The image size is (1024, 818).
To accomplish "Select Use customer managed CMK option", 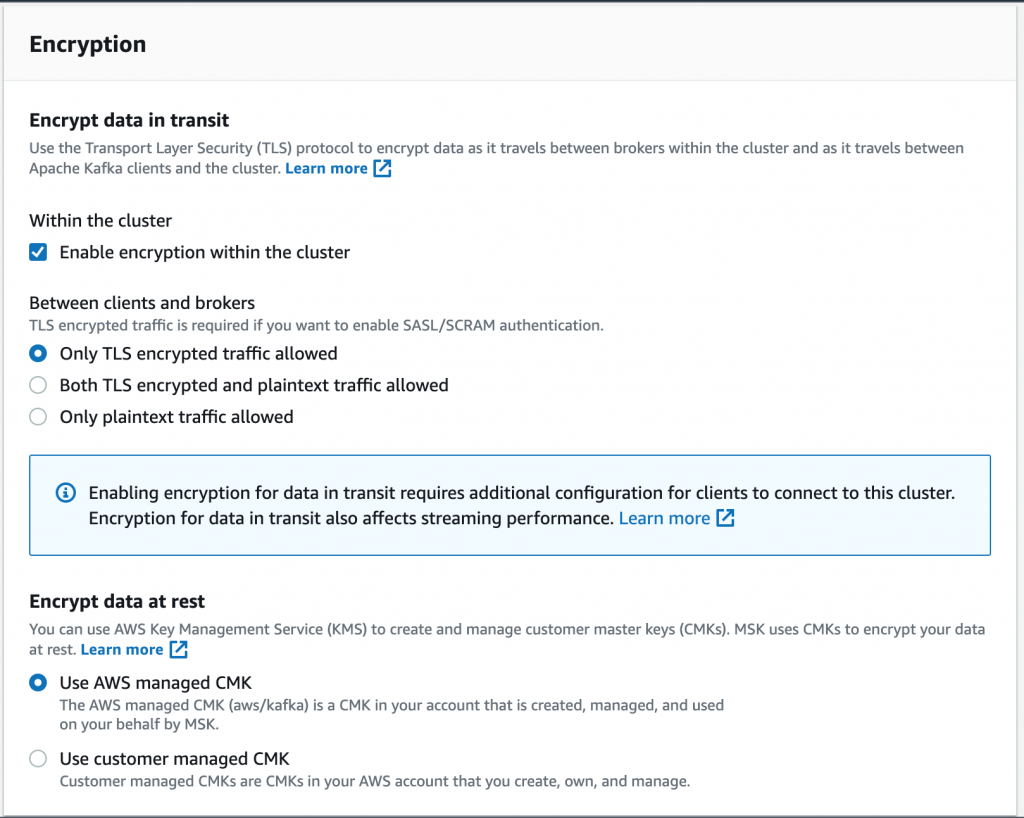I will click(37, 758).
